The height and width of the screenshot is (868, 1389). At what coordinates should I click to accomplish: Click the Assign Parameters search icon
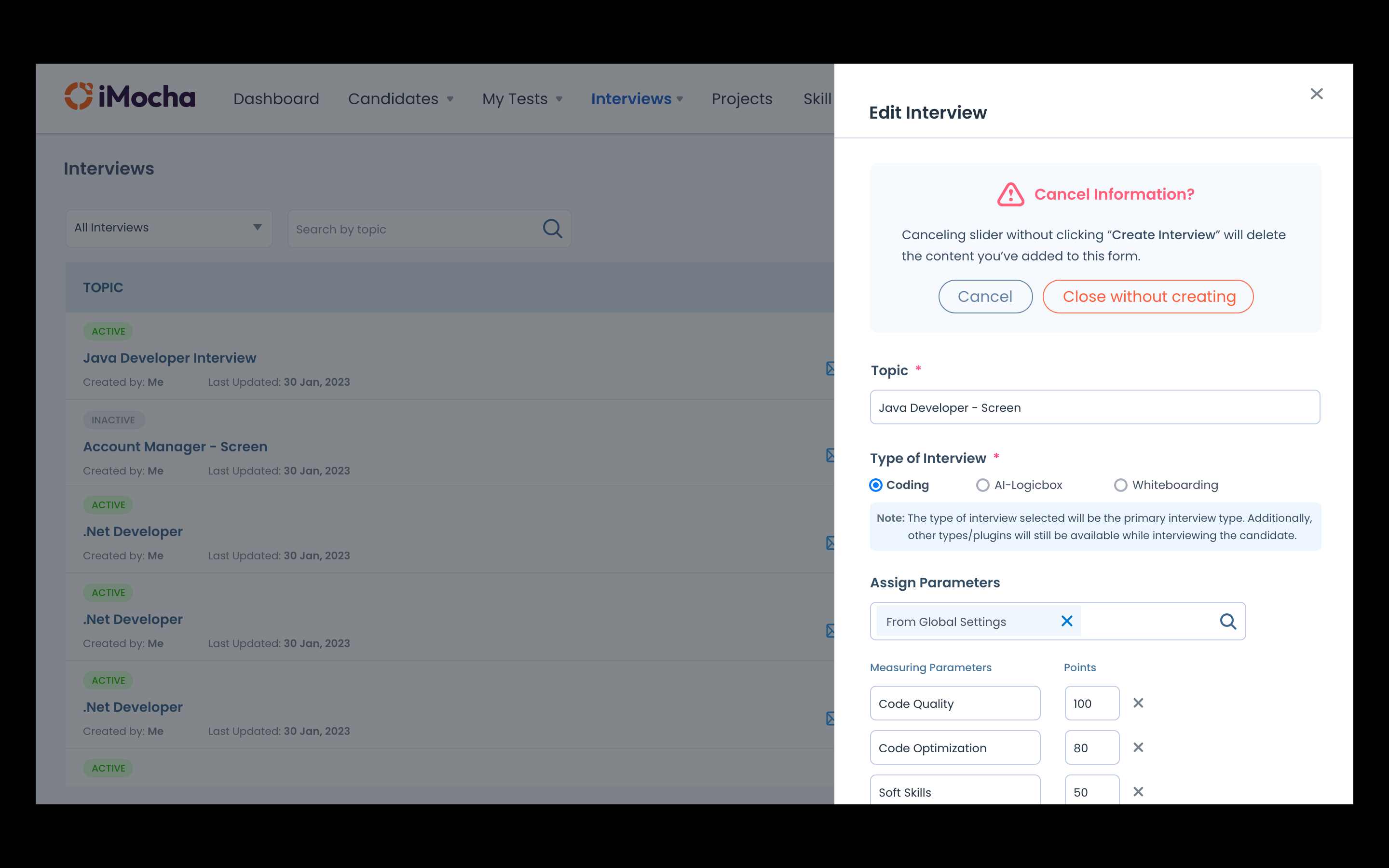point(1228,621)
